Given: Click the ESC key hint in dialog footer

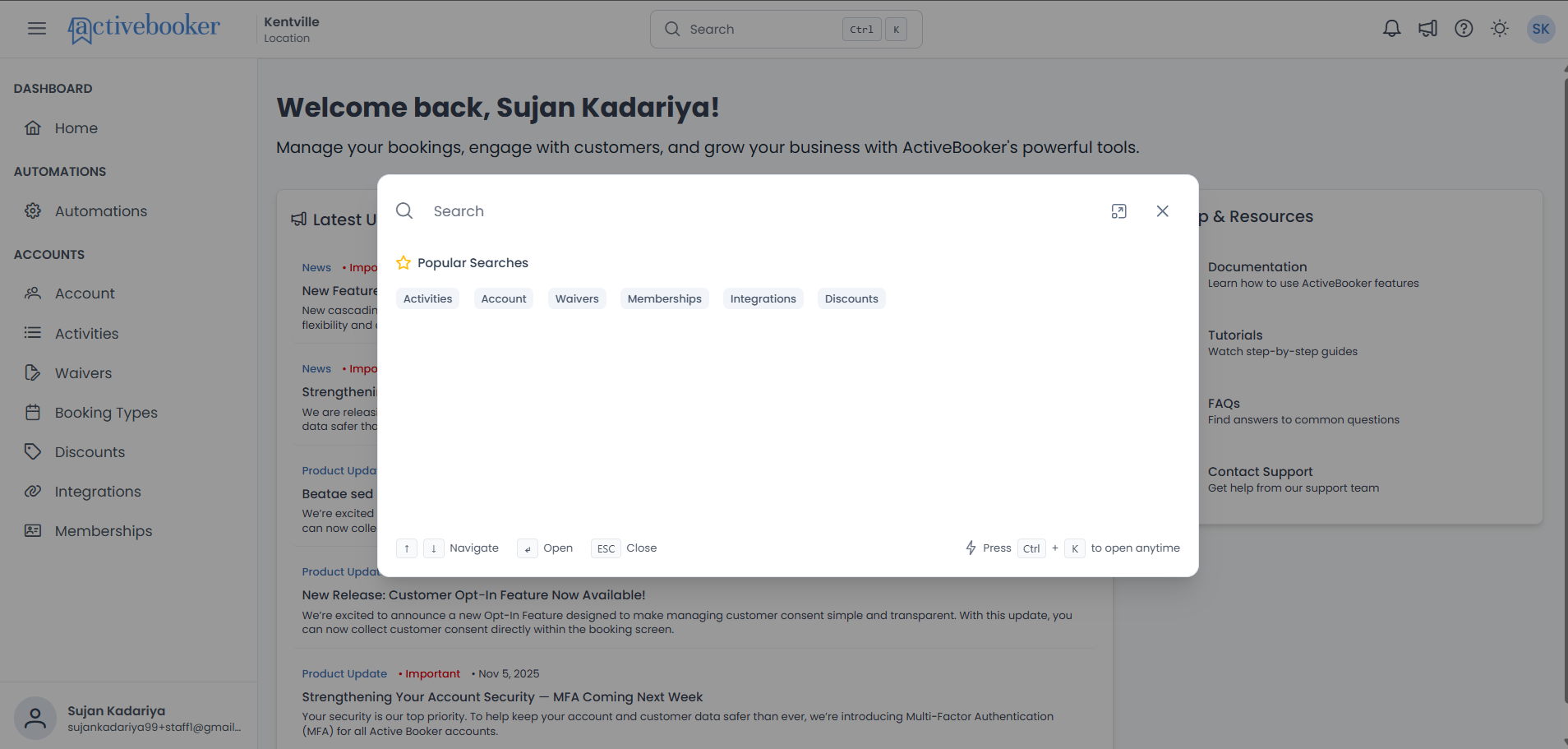Looking at the screenshot, I should tap(606, 548).
